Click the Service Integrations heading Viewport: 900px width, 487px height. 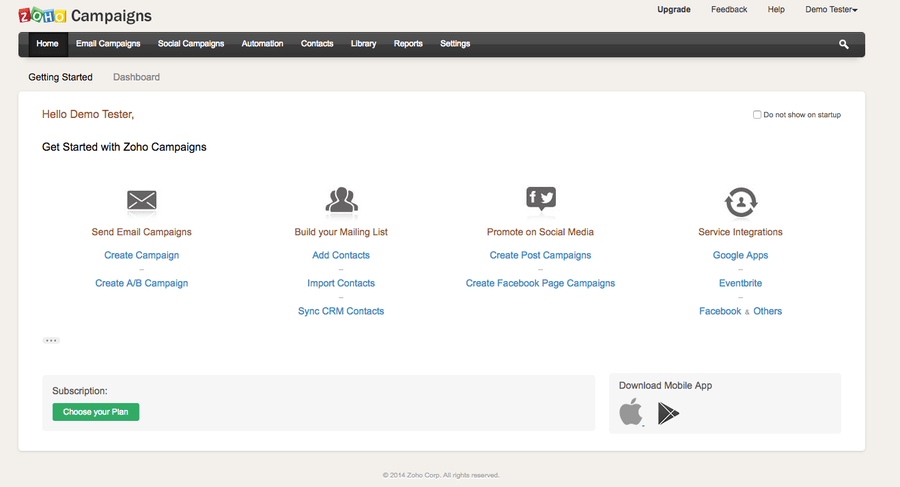(740, 232)
